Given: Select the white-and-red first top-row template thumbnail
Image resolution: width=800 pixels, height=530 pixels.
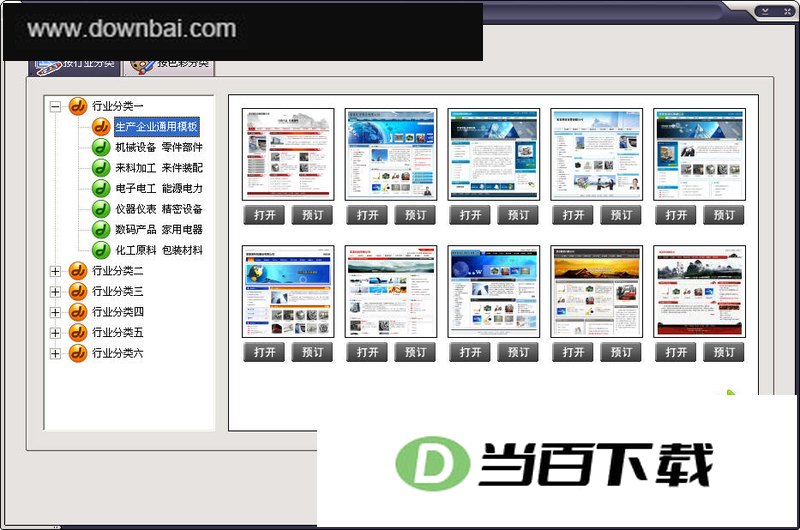Looking at the screenshot, I should tap(288, 154).
